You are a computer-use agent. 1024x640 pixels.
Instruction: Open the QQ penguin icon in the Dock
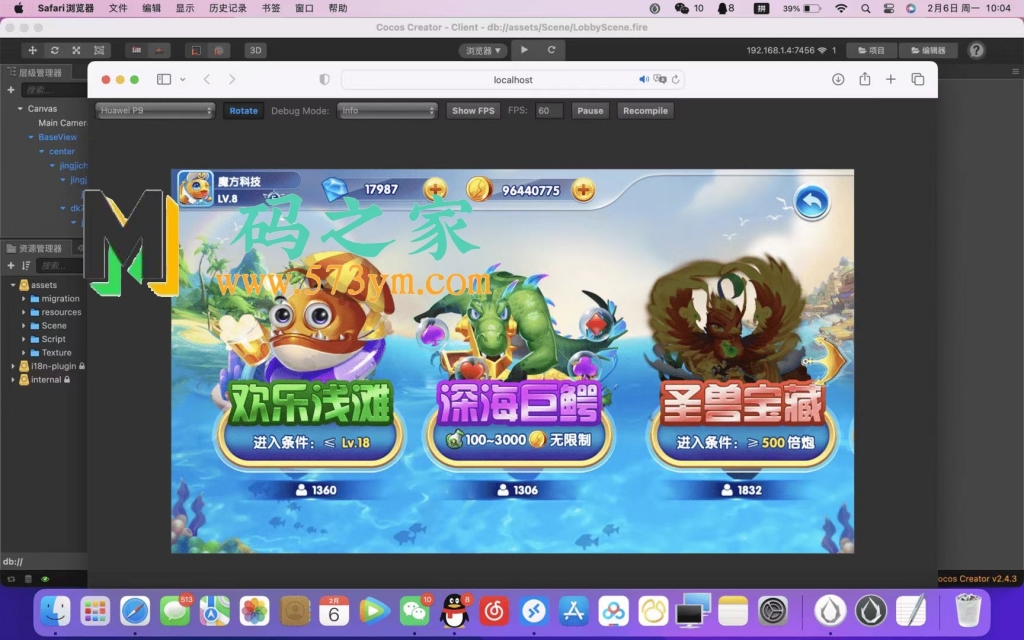click(x=454, y=611)
